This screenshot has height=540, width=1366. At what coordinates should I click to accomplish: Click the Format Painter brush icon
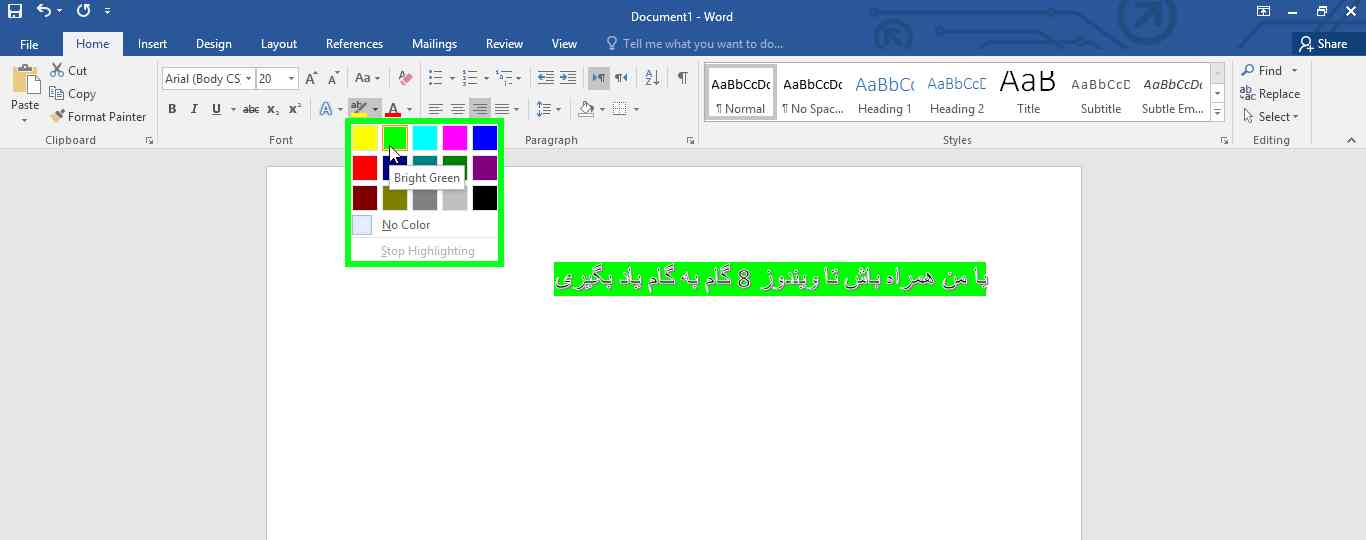click(58, 117)
